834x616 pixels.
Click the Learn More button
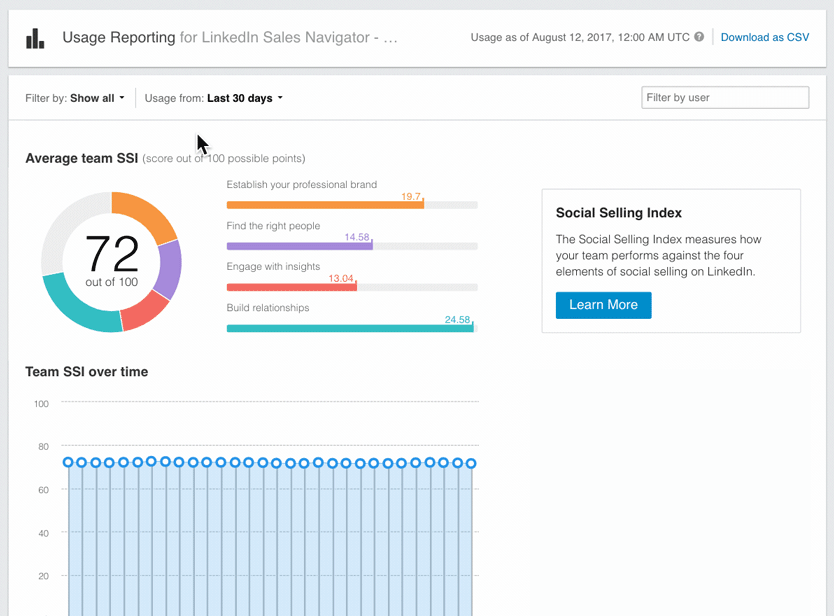[603, 305]
